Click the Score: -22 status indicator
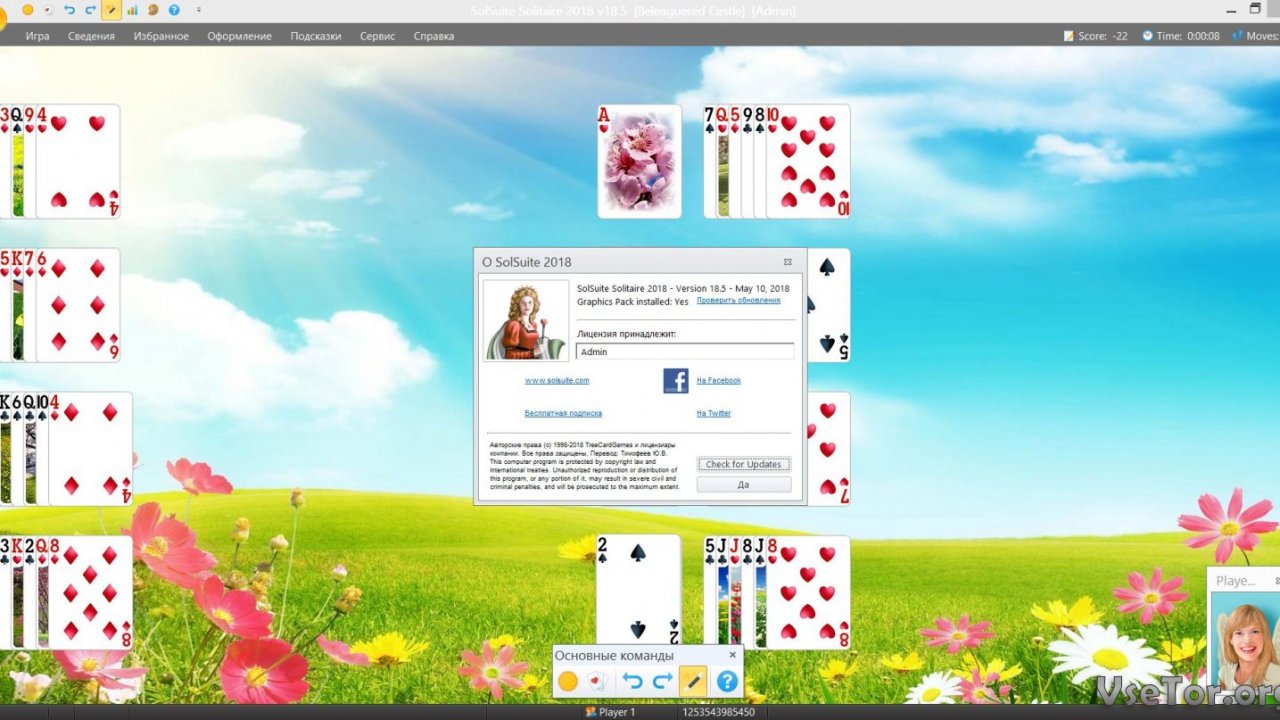This screenshot has height=720, width=1280. 1095,36
